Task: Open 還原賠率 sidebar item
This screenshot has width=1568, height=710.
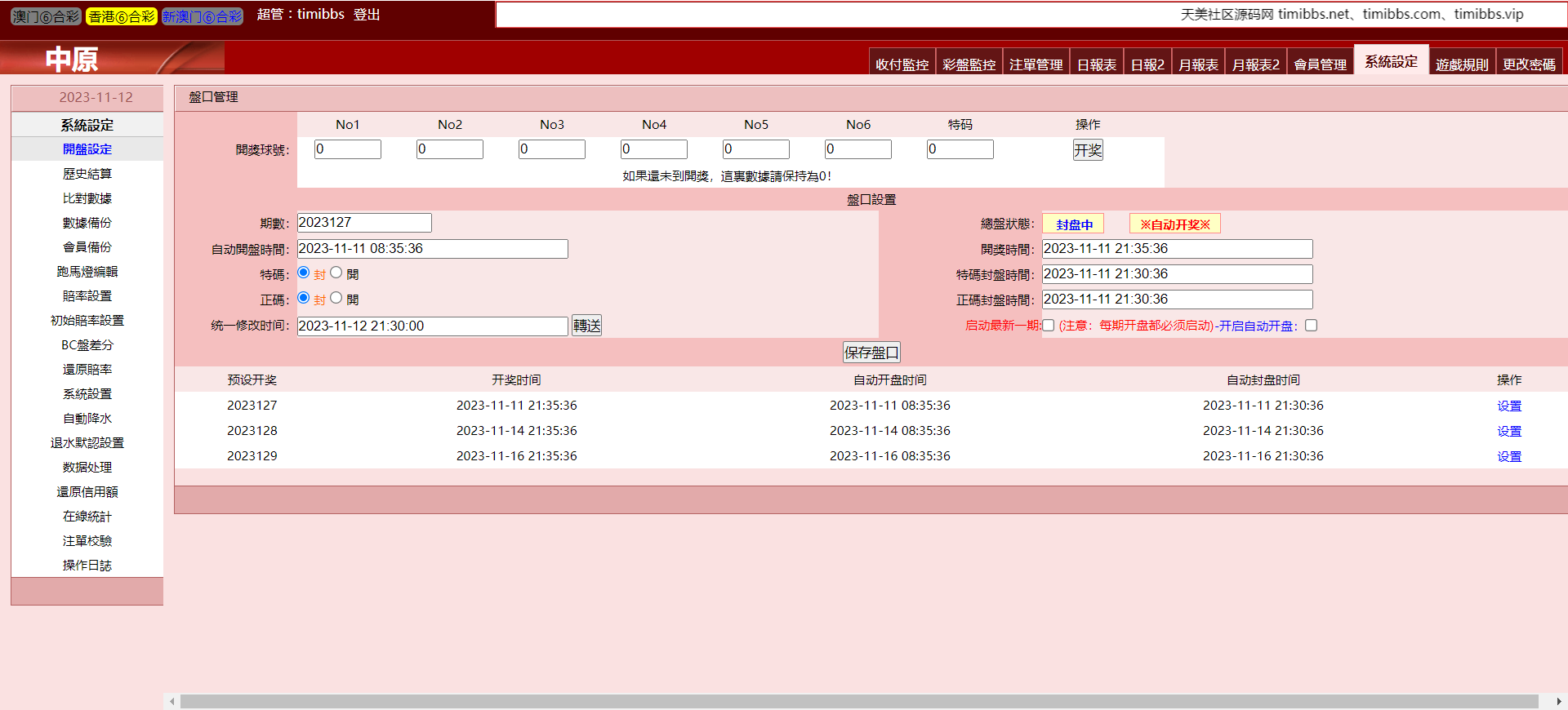Action: (87, 370)
